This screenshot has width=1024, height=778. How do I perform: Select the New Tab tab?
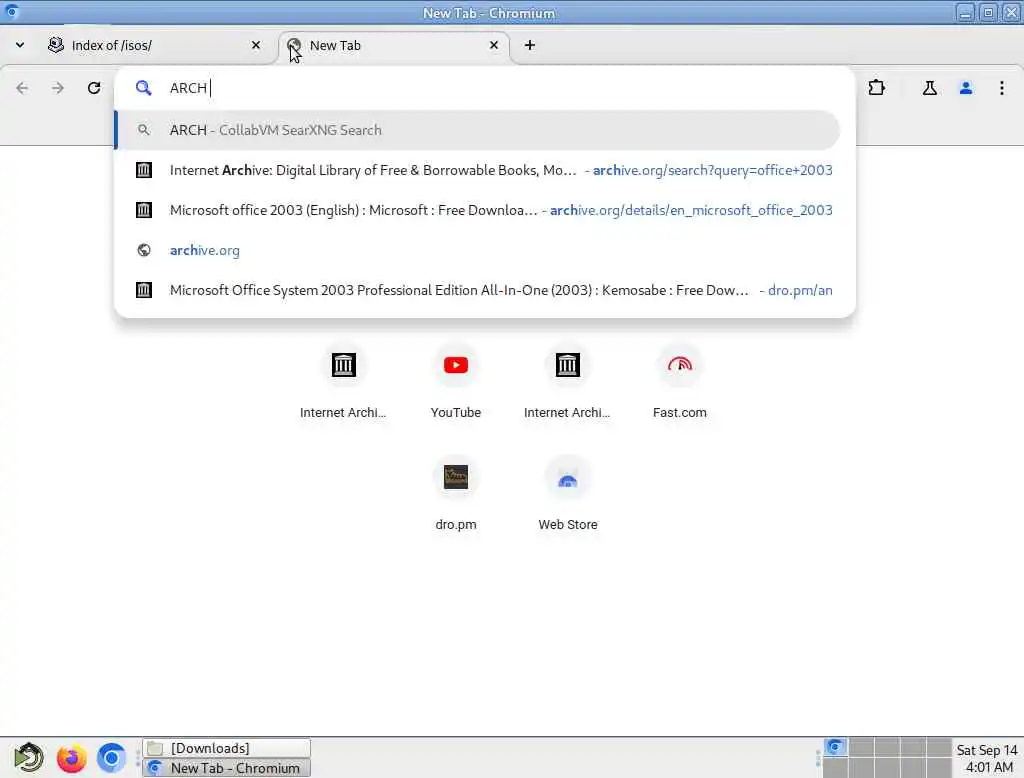(394, 45)
